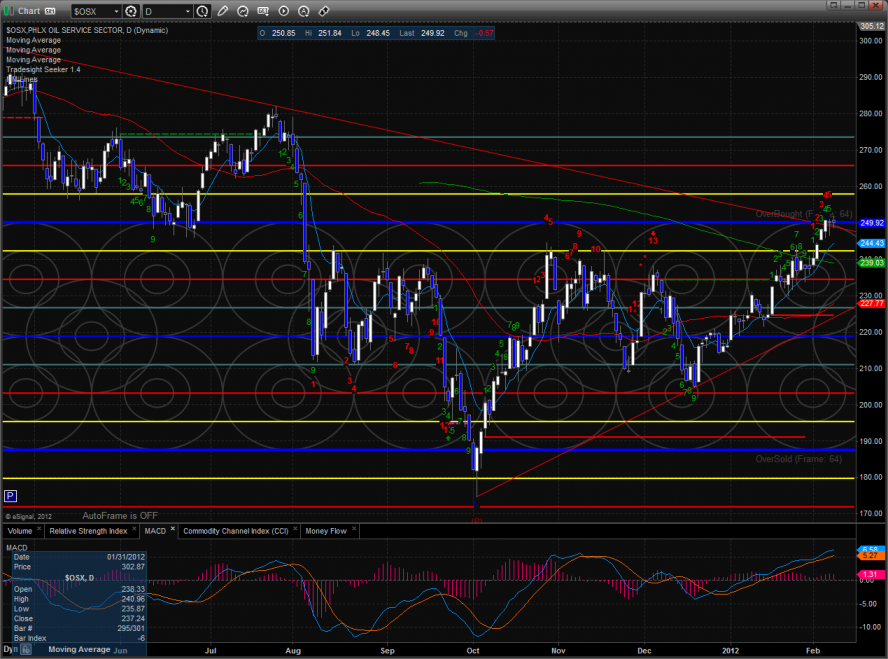This screenshot has width=888, height=659.
Task: Click the trade ticket icon in toolbar
Action: point(324,11)
